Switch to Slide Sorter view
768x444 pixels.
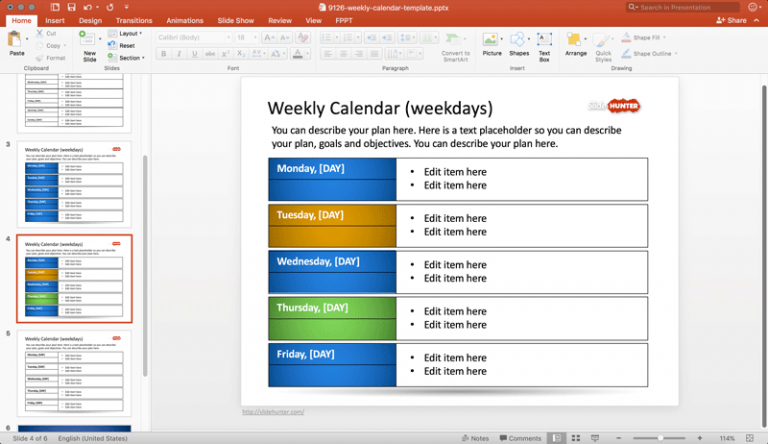(573, 438)
